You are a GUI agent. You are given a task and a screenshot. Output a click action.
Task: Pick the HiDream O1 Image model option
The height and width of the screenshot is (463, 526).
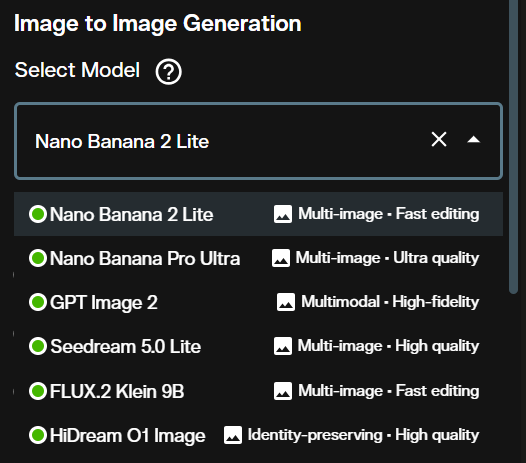click(258, 435)
